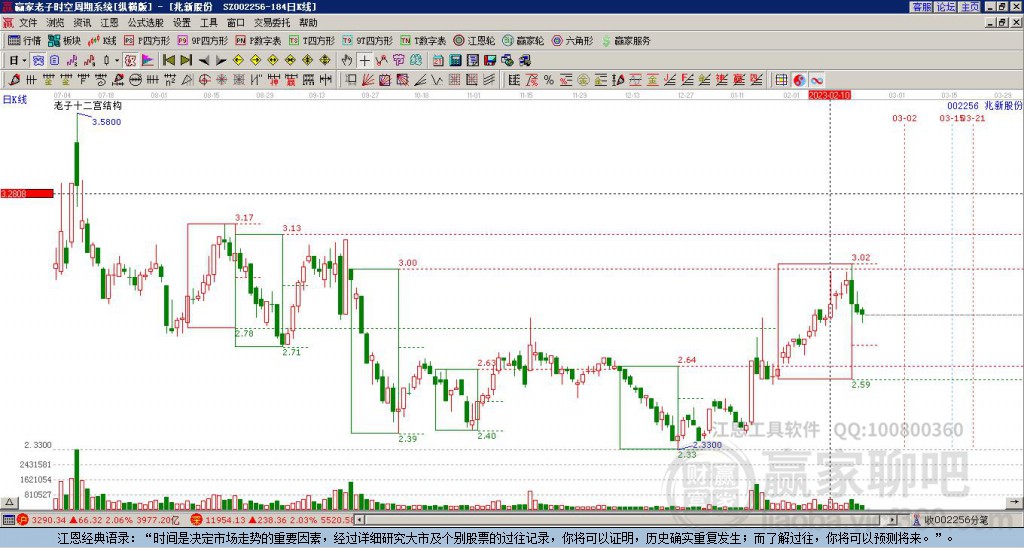Open the T四方形 tool

coord(312,40)
